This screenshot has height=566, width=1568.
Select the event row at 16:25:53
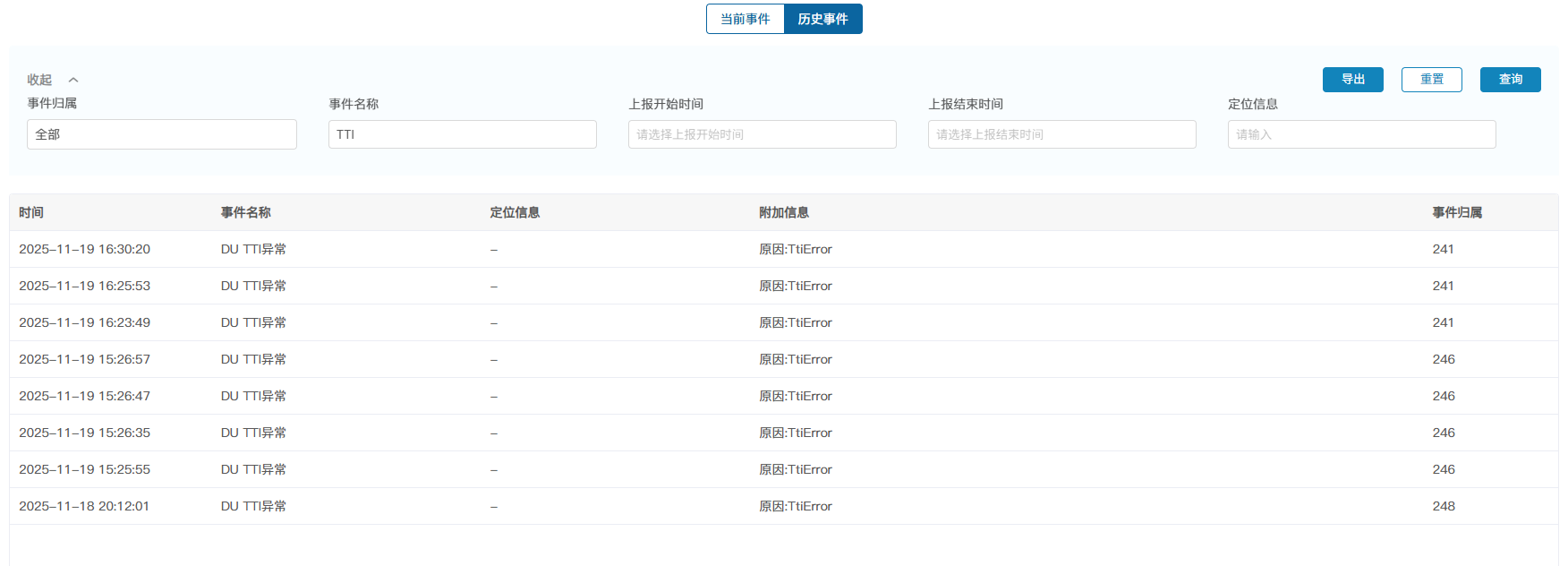tap(84, 286)
